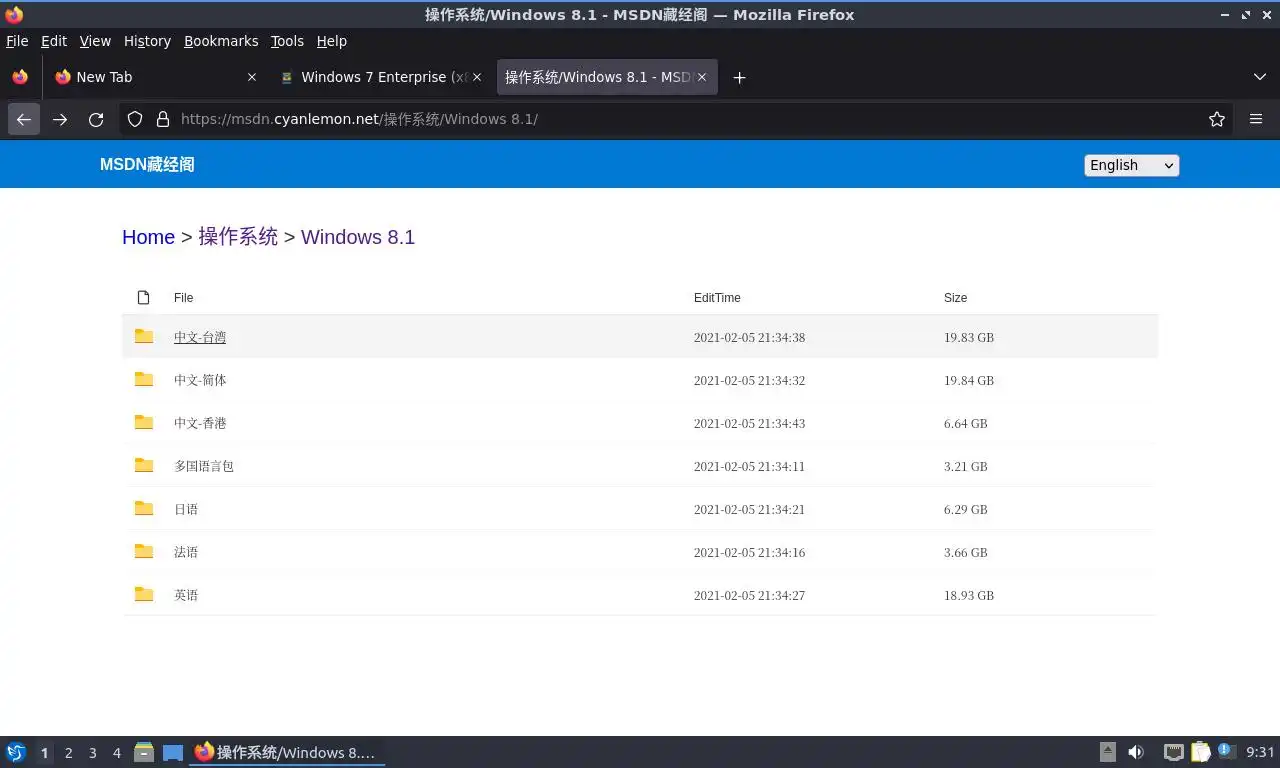Click folder icon beside 法语

[144, 551]
